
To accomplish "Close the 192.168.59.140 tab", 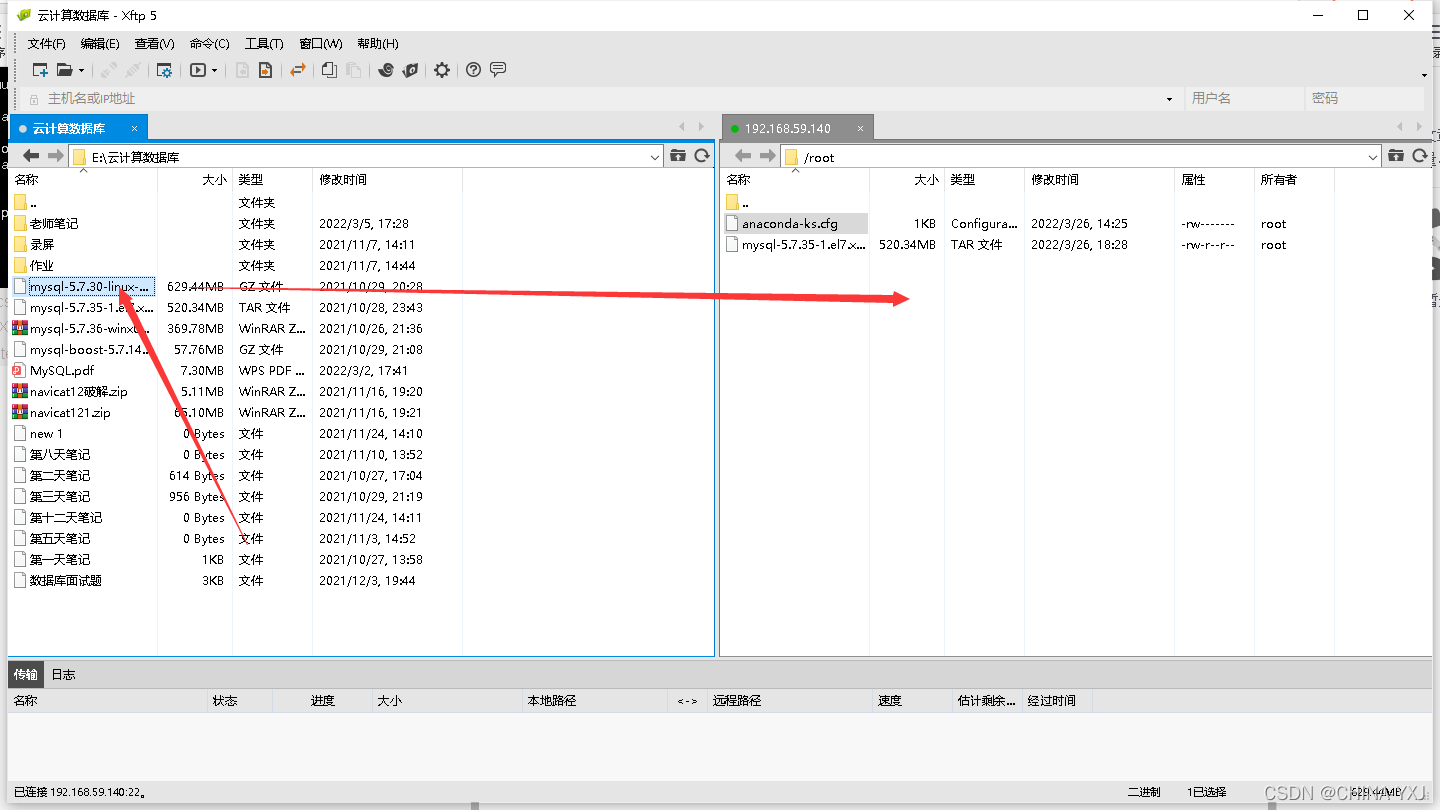I will click(860, 128).
